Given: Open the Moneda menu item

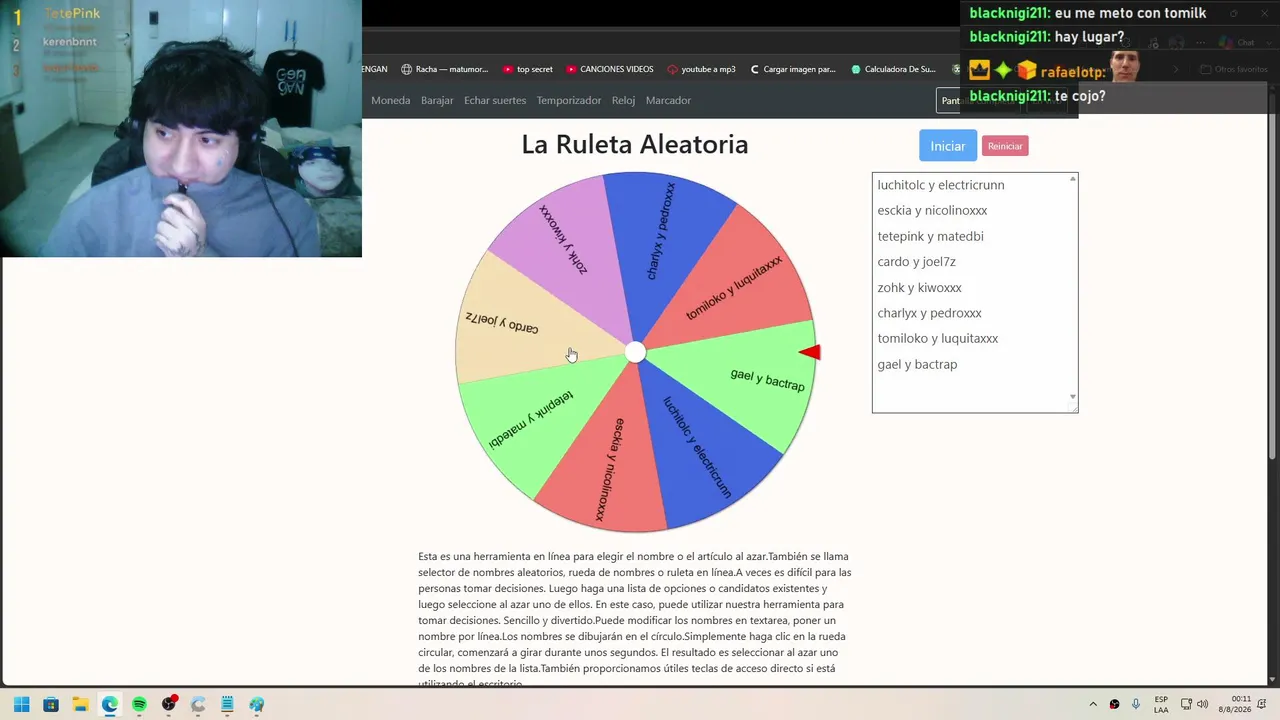Looking at the screenshot, I should click(x=391, y=100).
